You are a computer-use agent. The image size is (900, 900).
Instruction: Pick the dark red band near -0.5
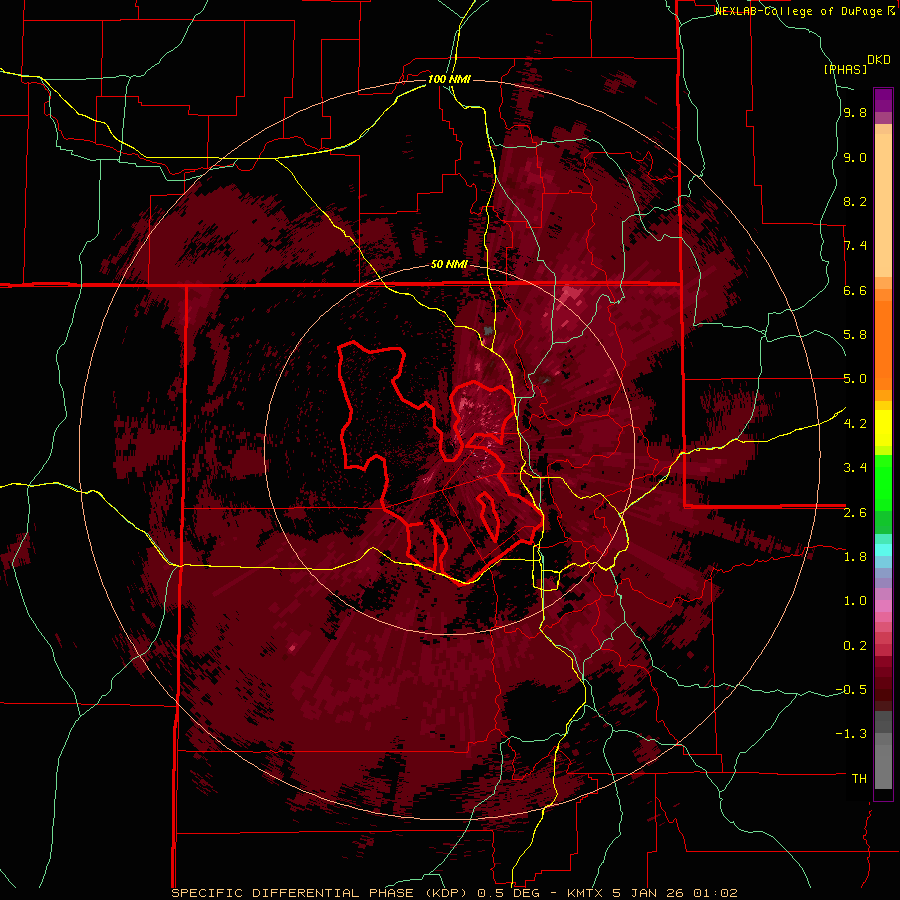pyautogui.click(x=883, y=689)
